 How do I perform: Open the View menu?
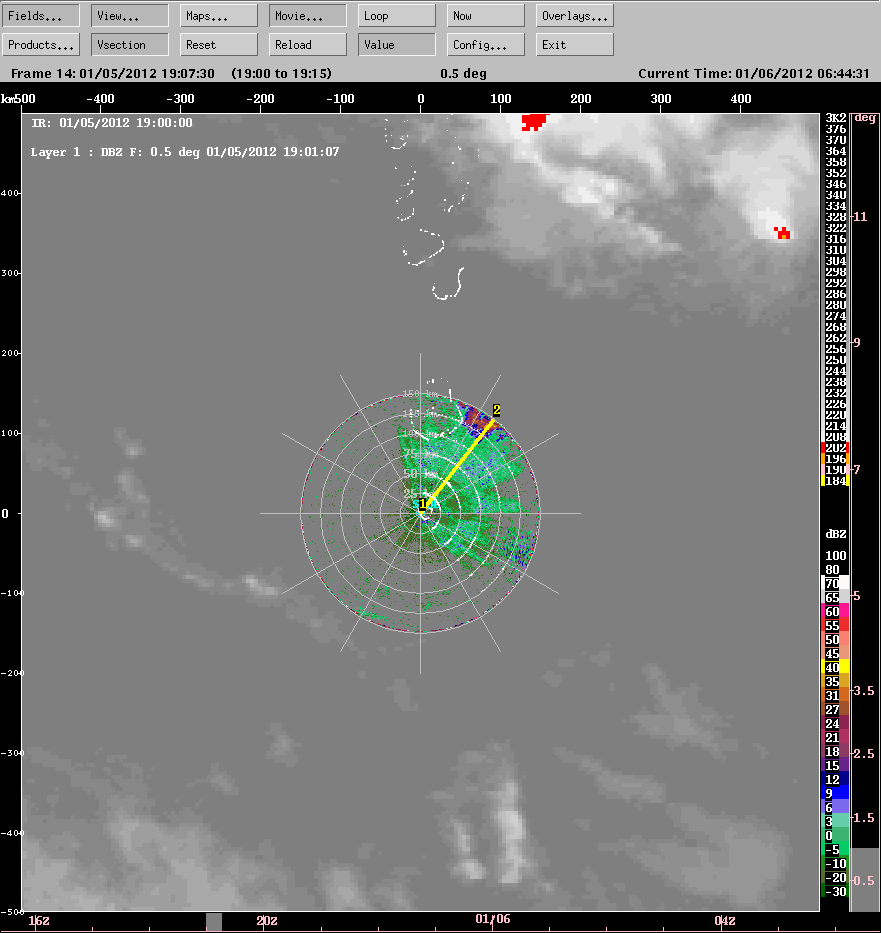pyautogui.click(x=129, y=15)
